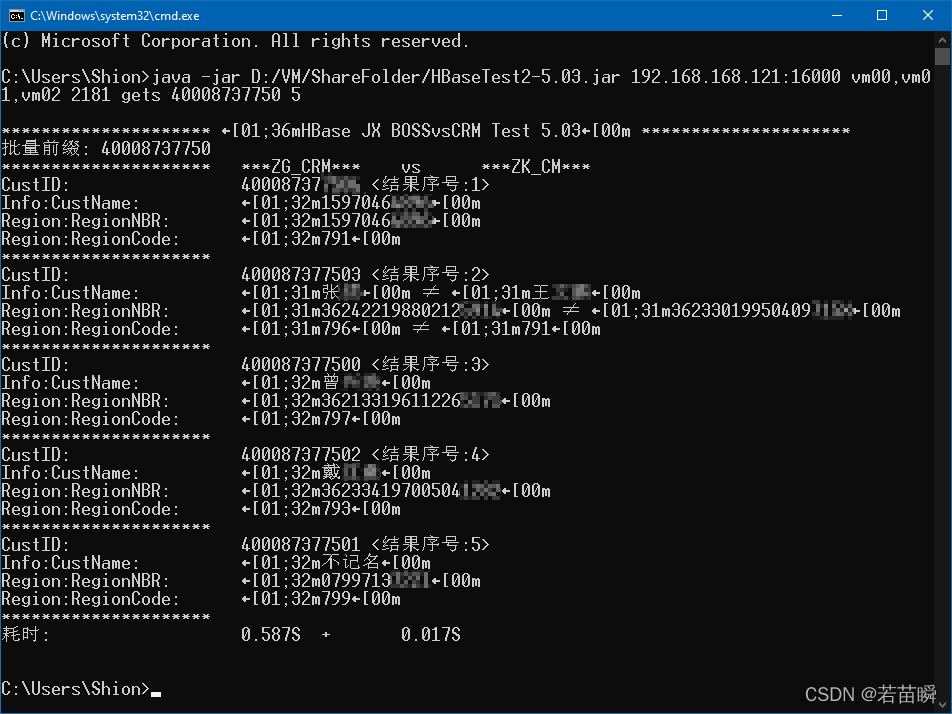The image size is (952, 714).
Task: Click CustID value 400087377503
Action: [x=301, y=274]
